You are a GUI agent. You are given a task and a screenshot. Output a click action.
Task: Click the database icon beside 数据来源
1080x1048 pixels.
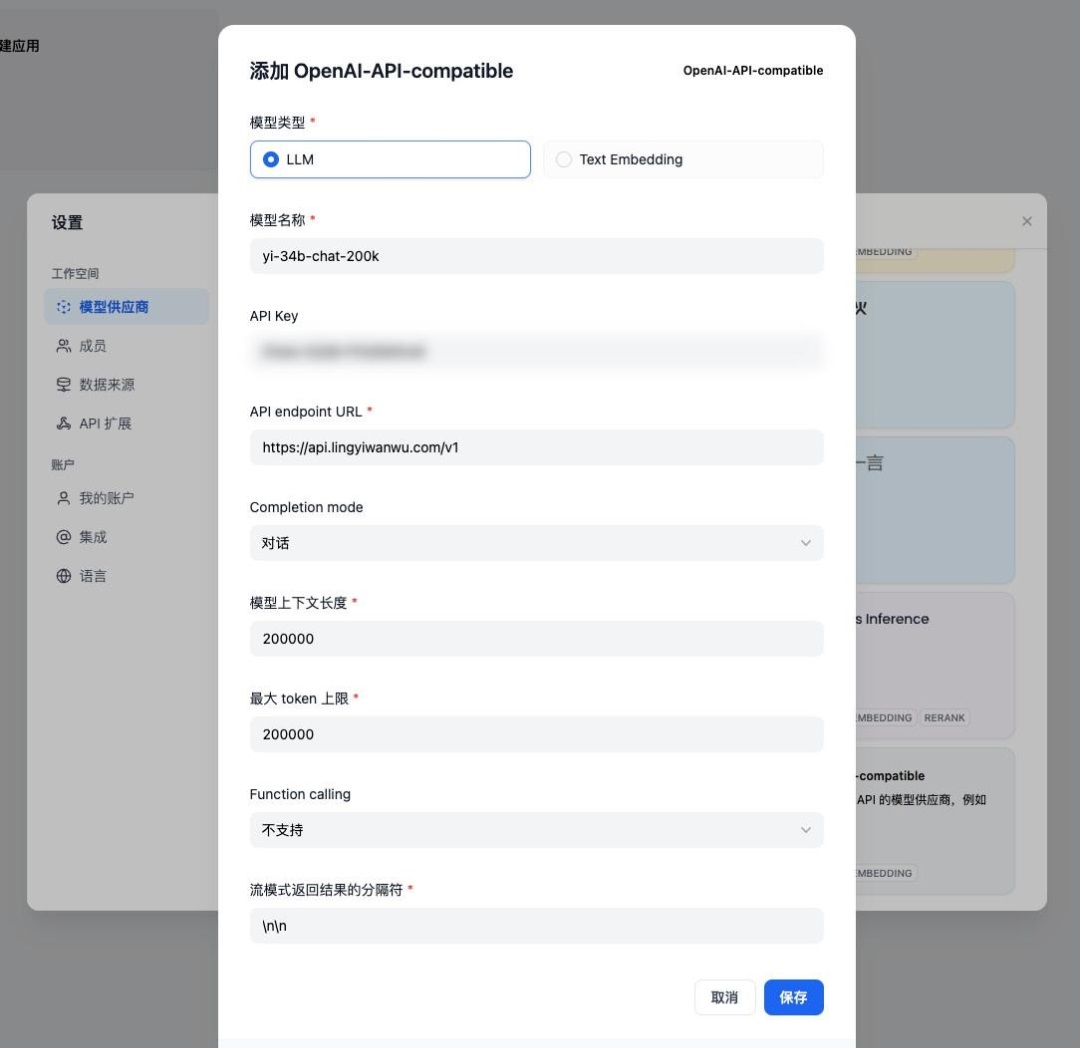(x=63, y=384)
